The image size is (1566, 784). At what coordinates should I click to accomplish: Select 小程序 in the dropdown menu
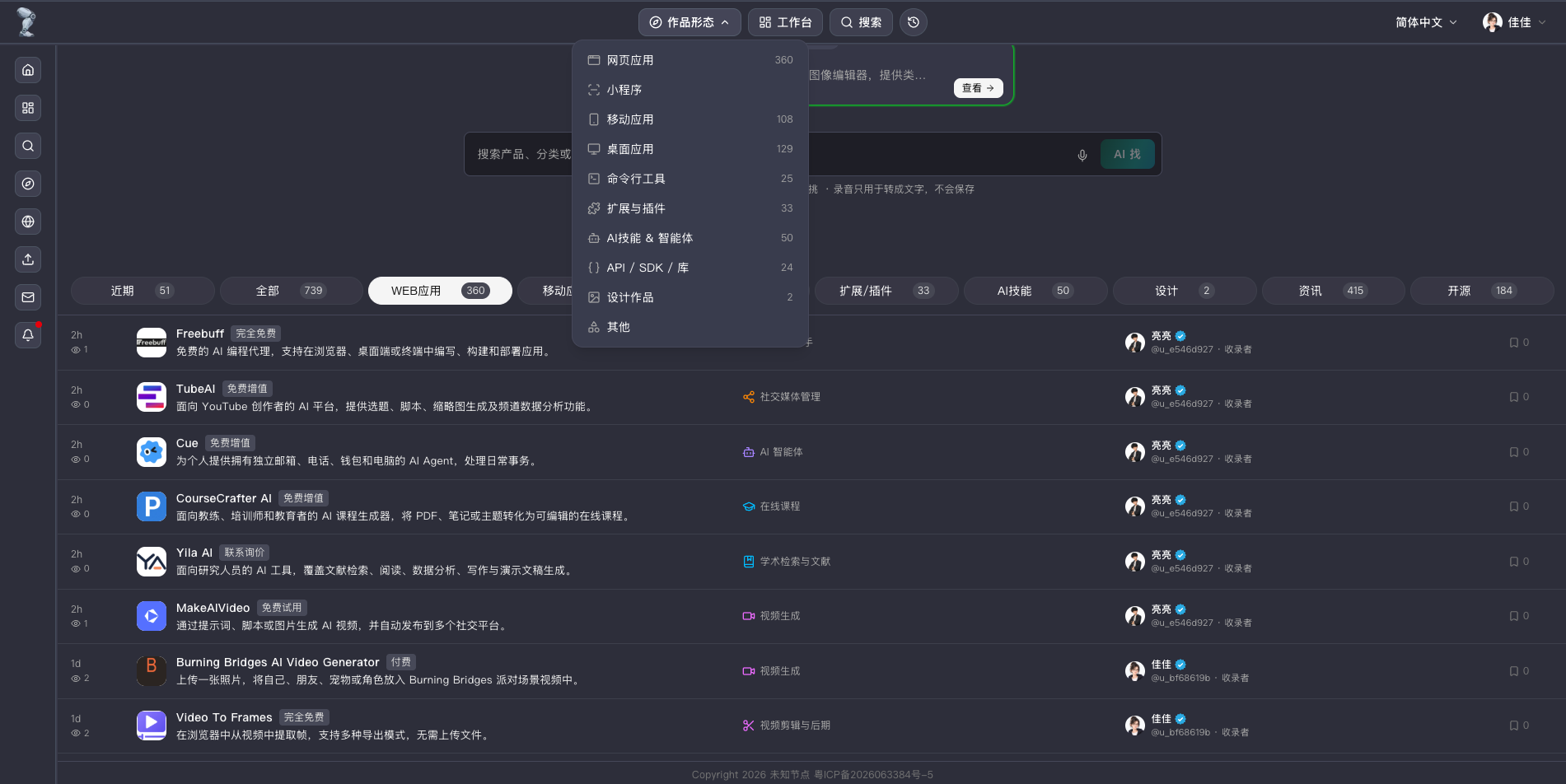tap(690, 90)
